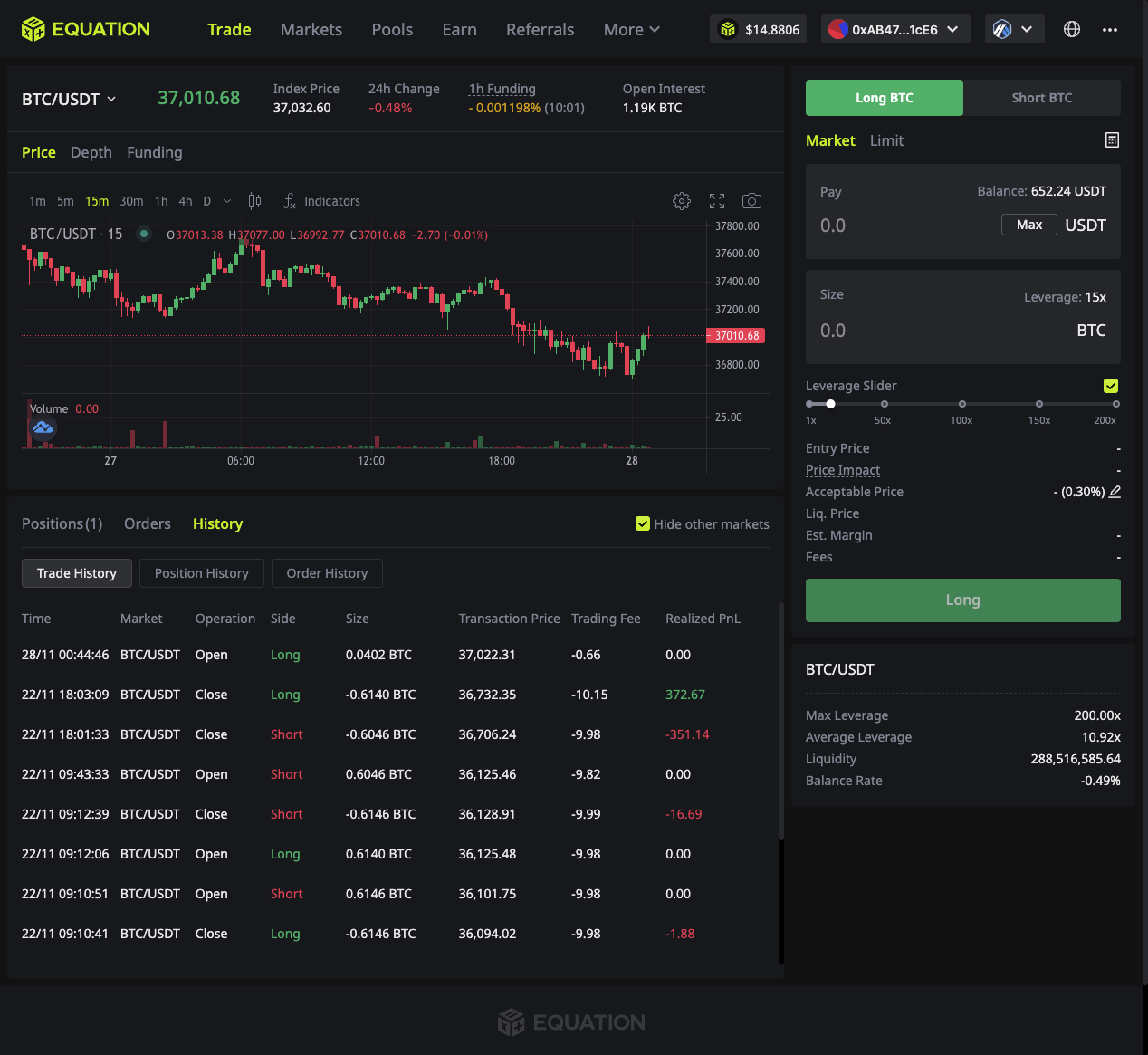Click Max pay amount button

[1029, 225]
